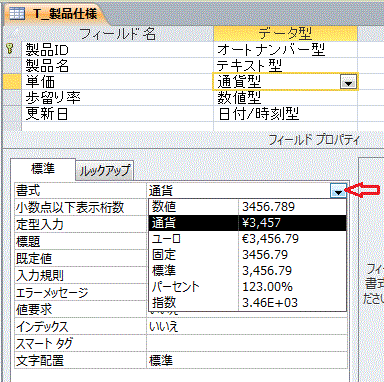Click the 更新日 field name cell
The height and width of the screenshot is (382, 384).
coord(118,114)
